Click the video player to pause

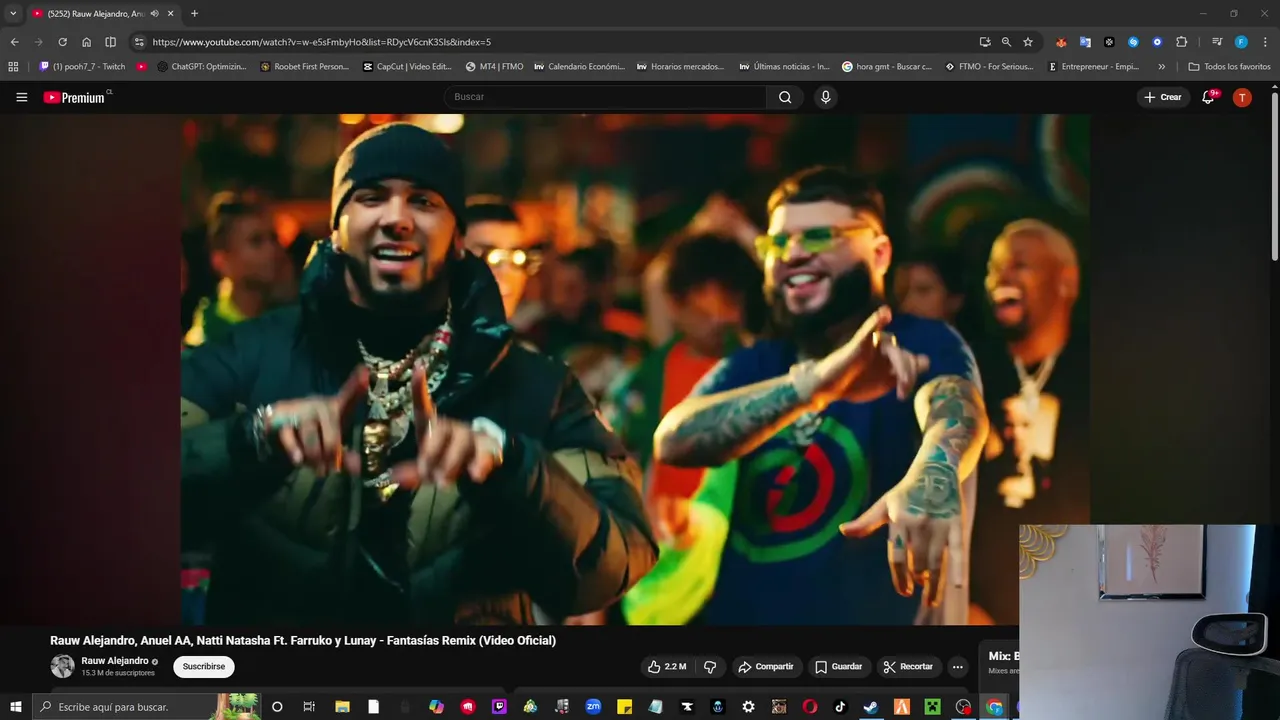pos(635,369)
